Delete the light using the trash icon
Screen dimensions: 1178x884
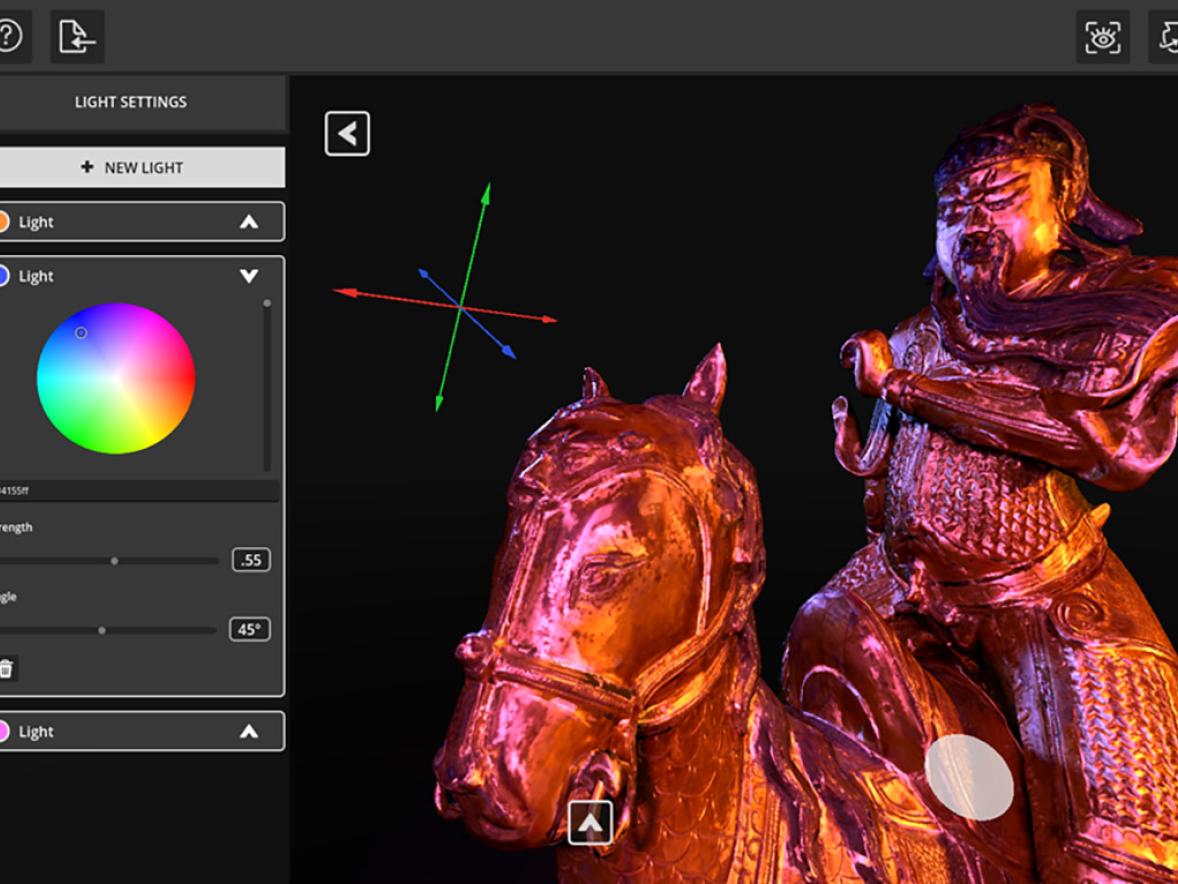pos(6,668)
